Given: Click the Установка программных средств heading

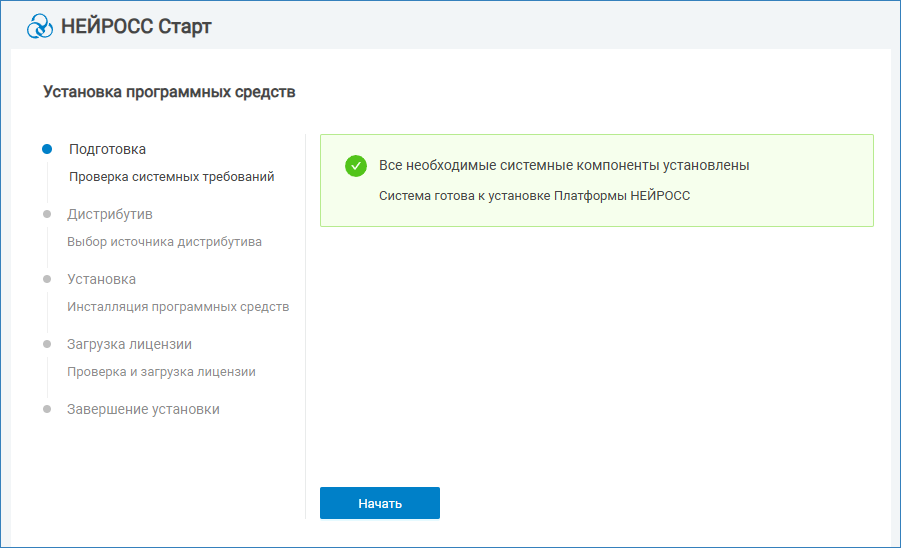Looking at the screenshot, I should click(x=169, y=92).
